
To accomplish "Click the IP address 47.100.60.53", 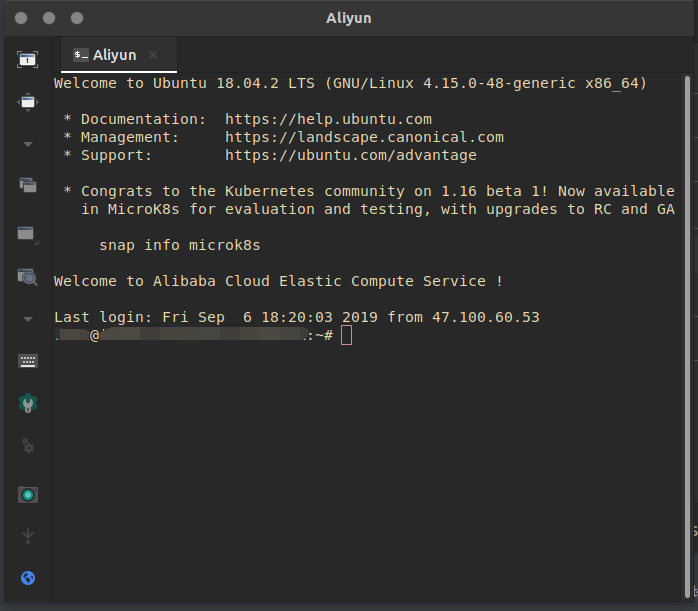I will point(486,317).
